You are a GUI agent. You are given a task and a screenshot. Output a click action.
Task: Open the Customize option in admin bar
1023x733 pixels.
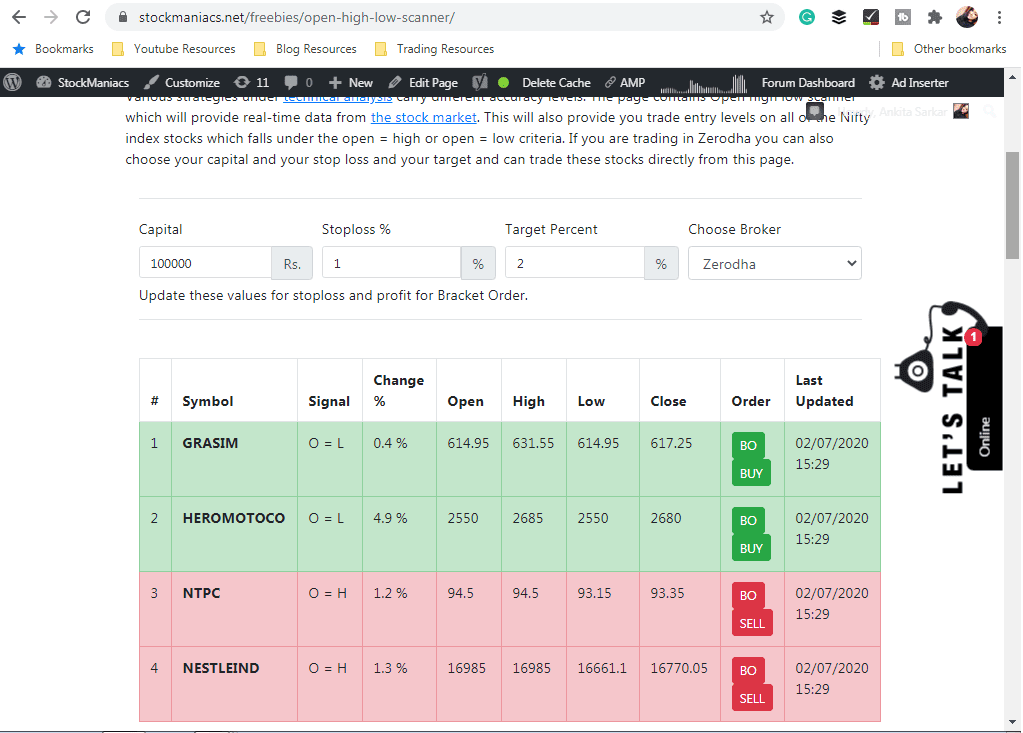pyautogui.click(x=182, y=83)
